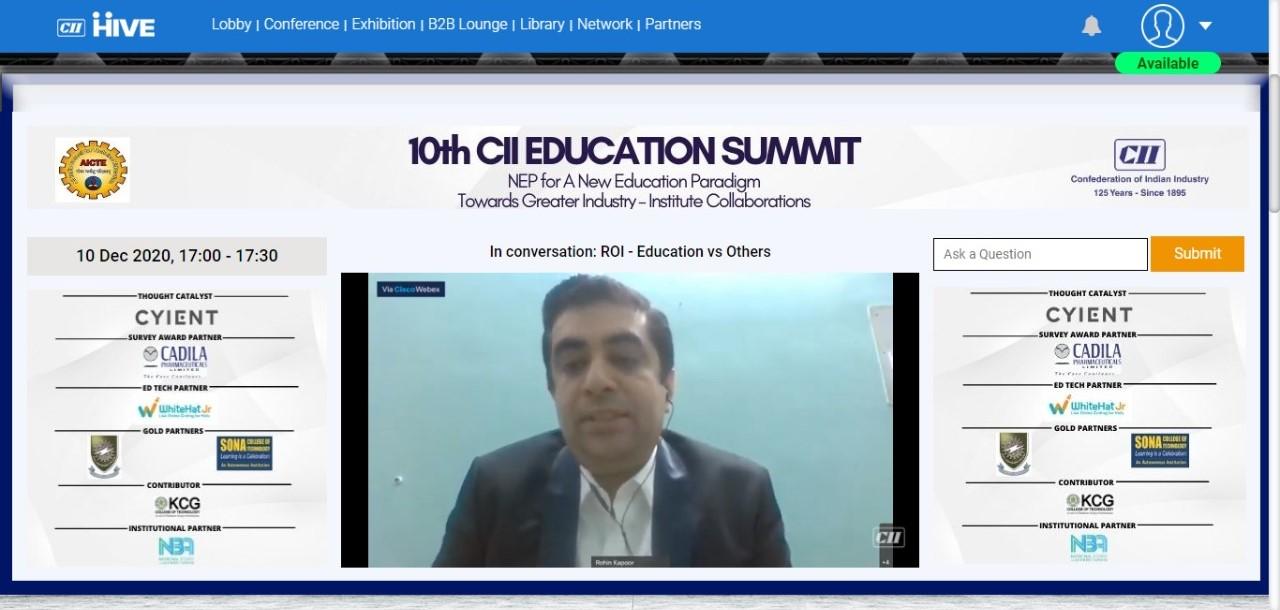Screen dimensions: 1280x610
Task: Click the CII watermark logo in the video
Action: (x=889, y=537)
